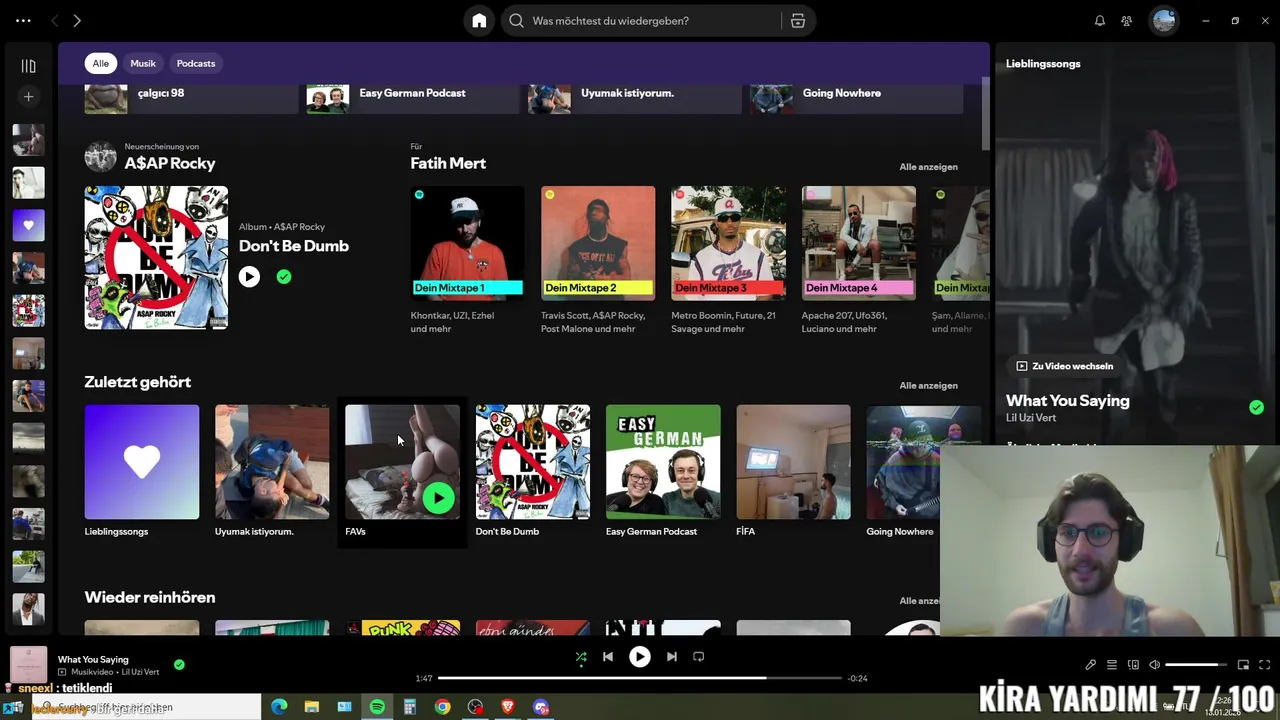1280x720 pixels.
Task: Open 'What You Saying' title in right panel
Action: 1067,401
